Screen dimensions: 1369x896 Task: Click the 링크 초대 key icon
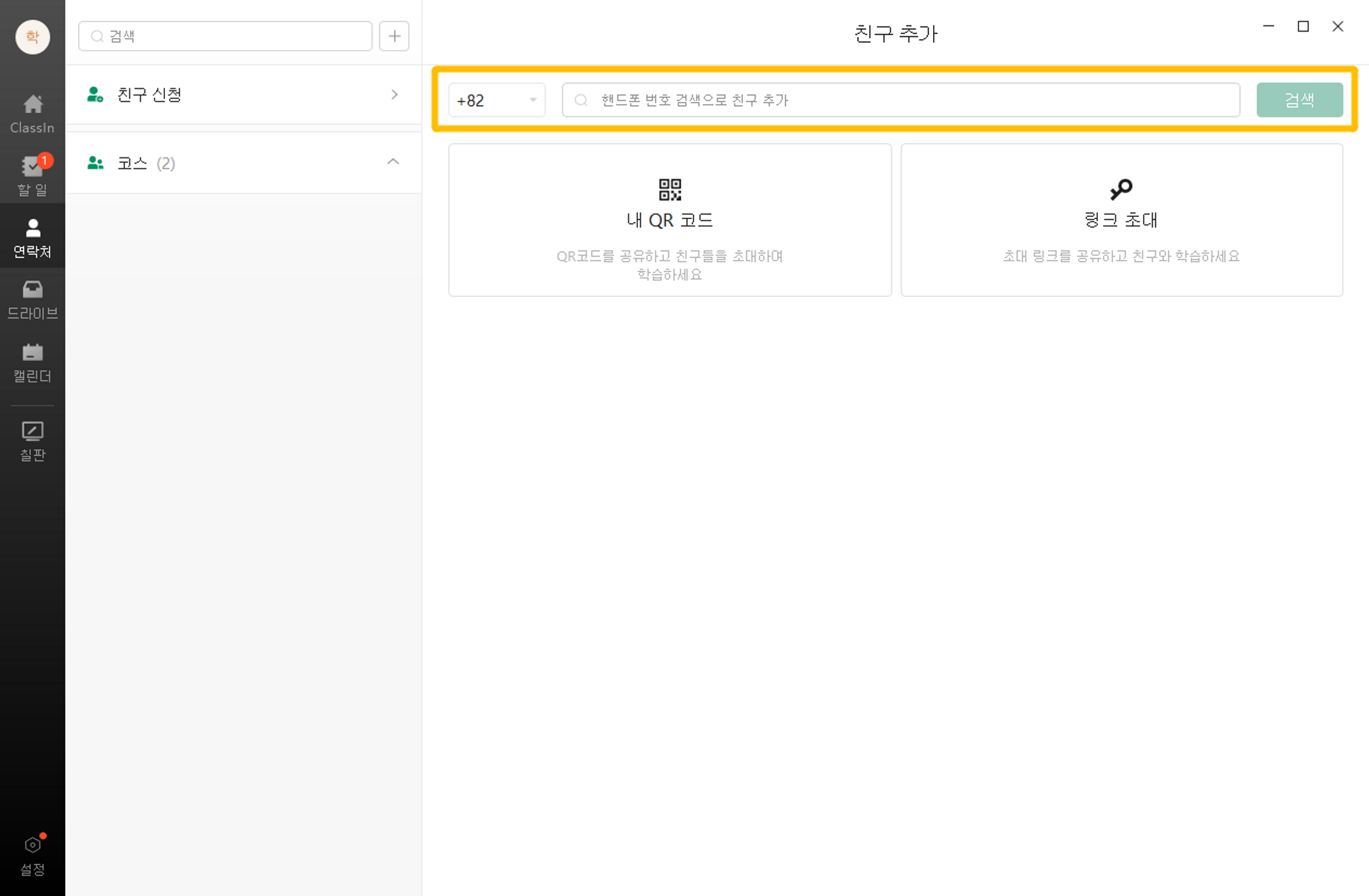pos(1121,190)
